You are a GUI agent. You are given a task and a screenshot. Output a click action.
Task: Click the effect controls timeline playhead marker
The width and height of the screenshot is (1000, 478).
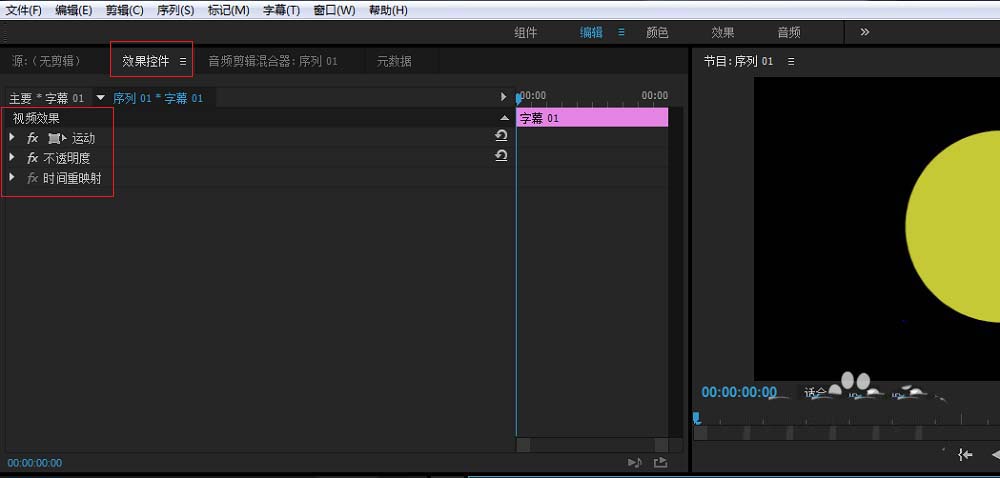coord(518,99)
